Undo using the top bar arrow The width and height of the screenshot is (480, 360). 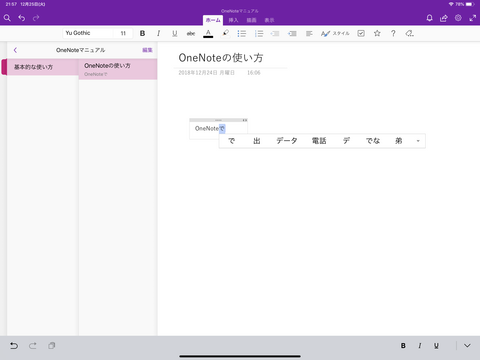(x=22, y=18)
